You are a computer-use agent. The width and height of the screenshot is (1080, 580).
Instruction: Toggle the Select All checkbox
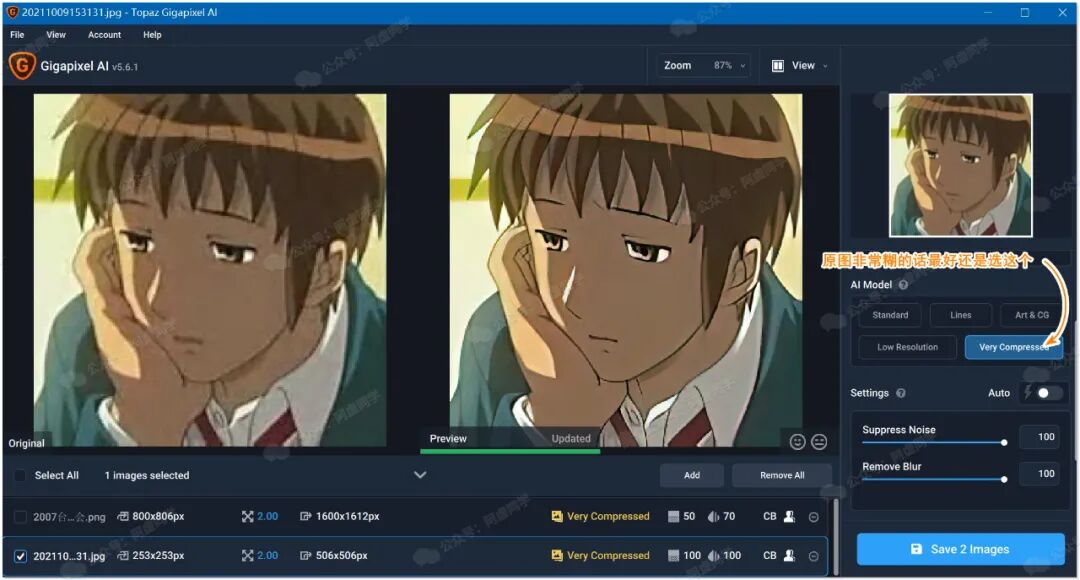20,475
